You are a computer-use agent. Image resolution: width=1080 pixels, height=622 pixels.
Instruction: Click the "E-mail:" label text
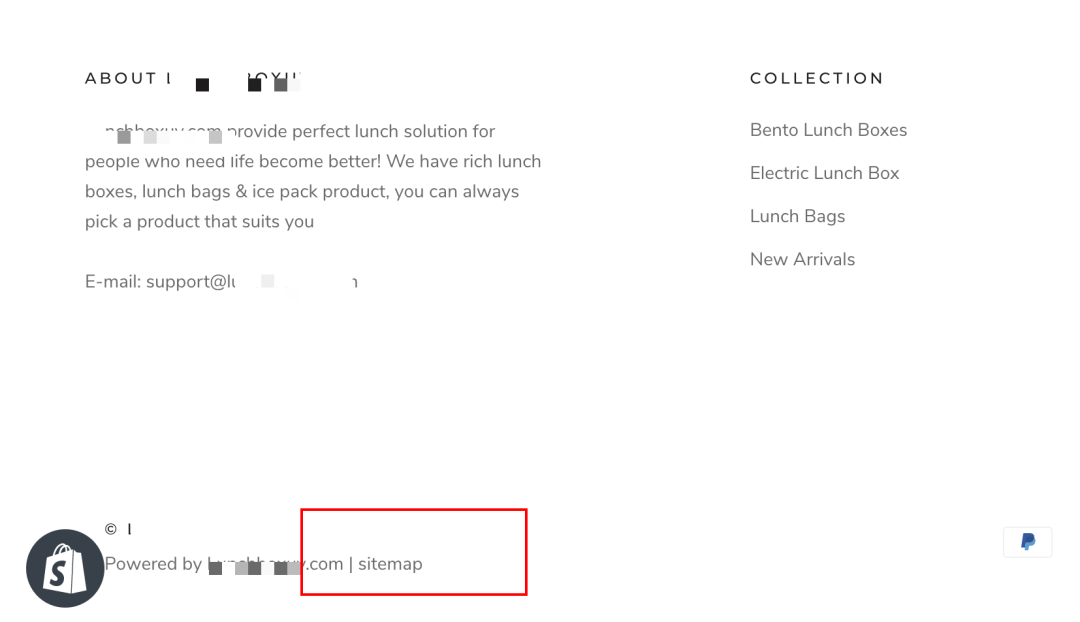(113, 282)
